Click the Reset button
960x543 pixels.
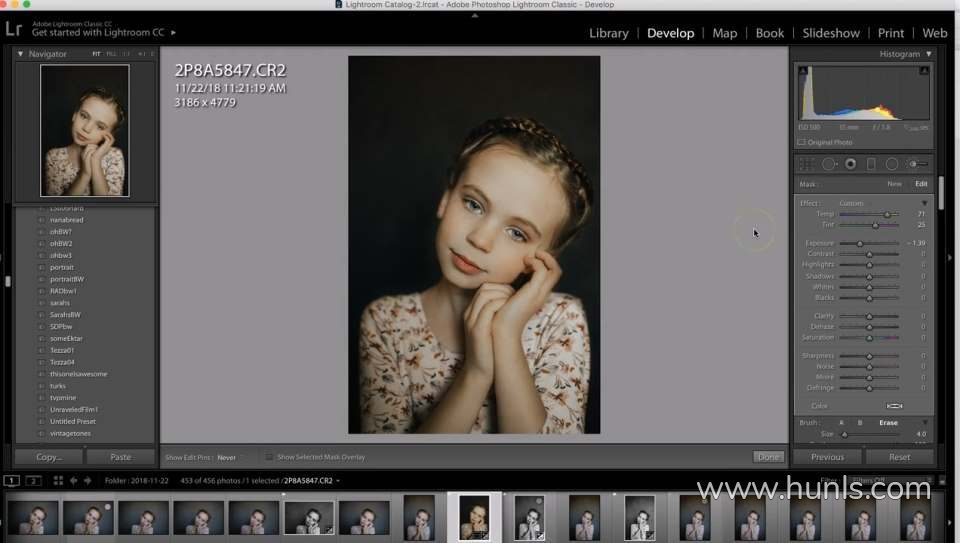pyautogui.click(x=899, y=457)
